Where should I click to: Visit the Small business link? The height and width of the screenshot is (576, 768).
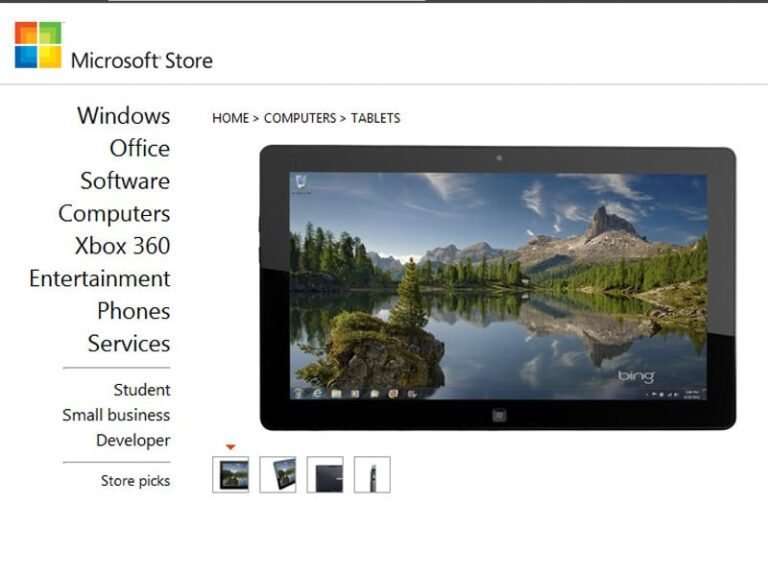click(x=116, y=415)
